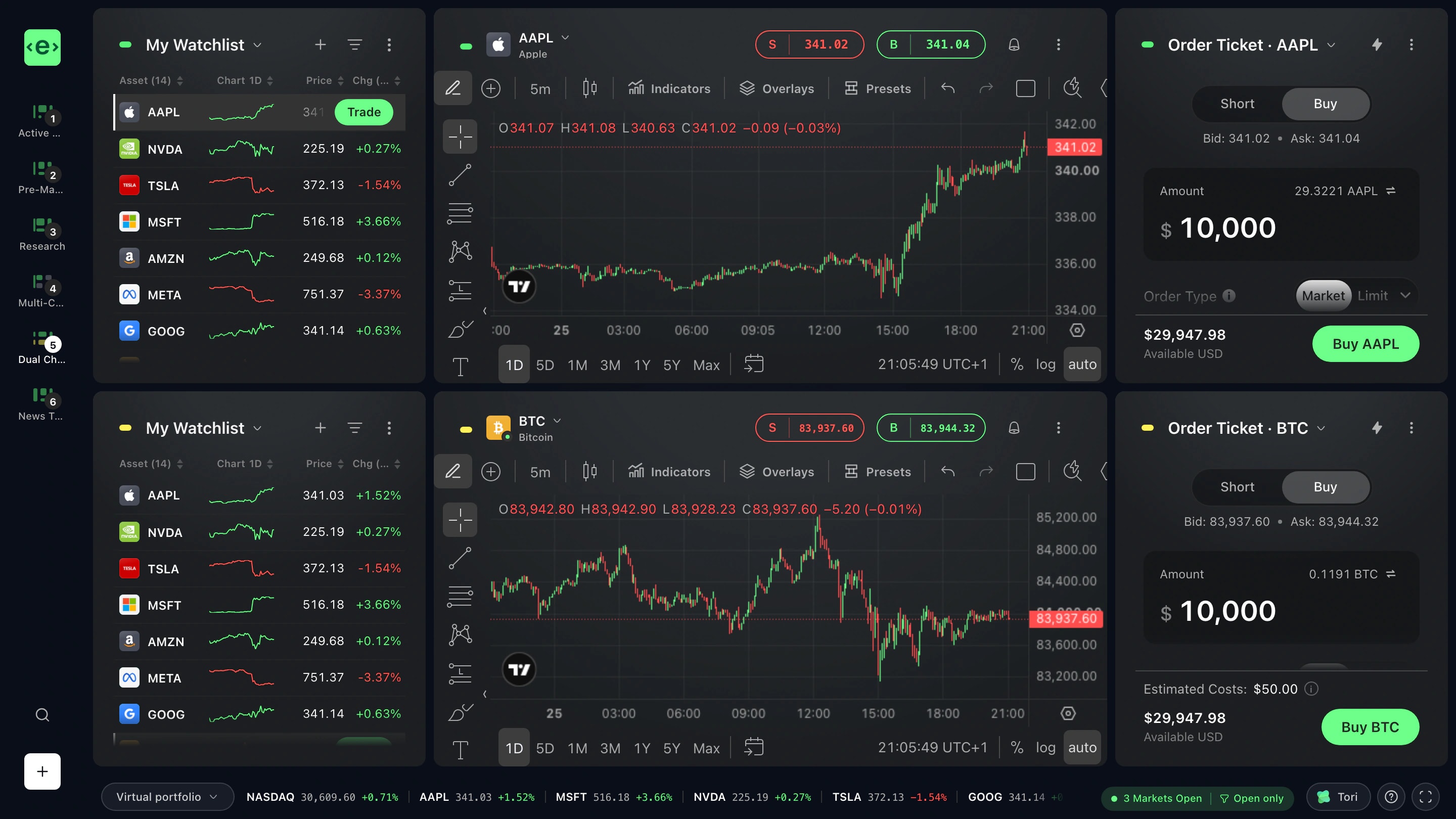Click the Trade button on the AAPL row
The height and width of the screenshot is (819, 1456).
coord(364,112)
